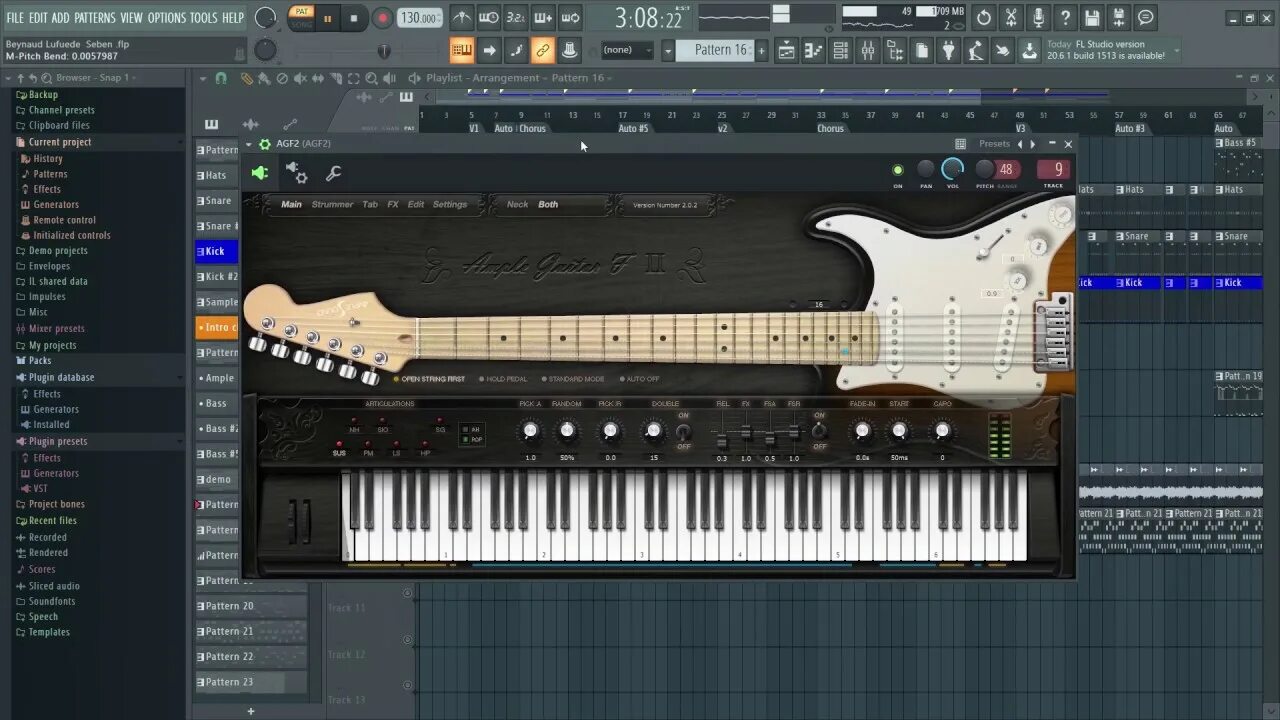This screenshot has width=1280, height=720.
Task: Adjust the AGF2 PAN knob
Action: click(926, 169)
